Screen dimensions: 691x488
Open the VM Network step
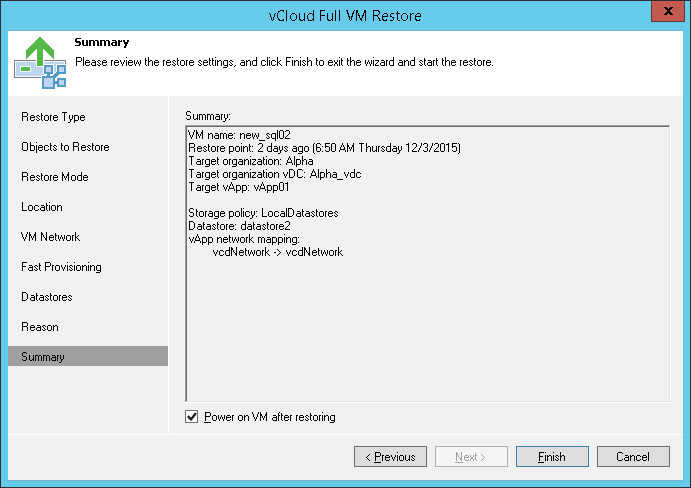(x=51, y=237)
